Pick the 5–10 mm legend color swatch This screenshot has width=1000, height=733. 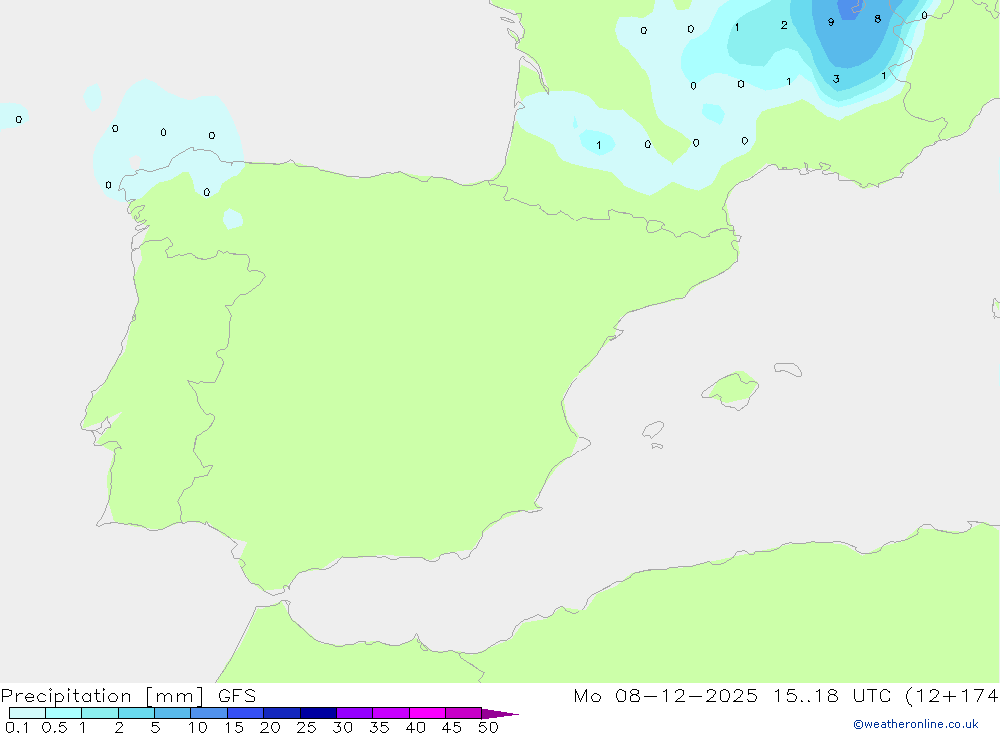(x=172, y=713)
